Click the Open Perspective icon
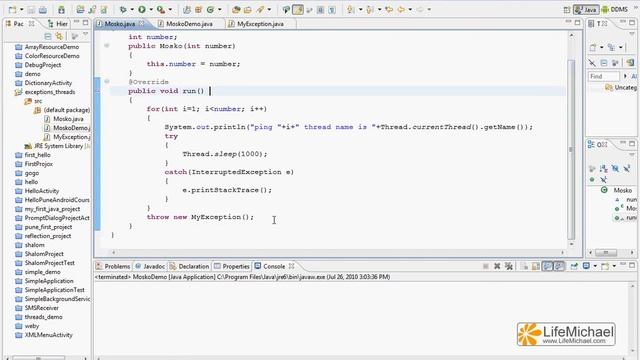 567,9
